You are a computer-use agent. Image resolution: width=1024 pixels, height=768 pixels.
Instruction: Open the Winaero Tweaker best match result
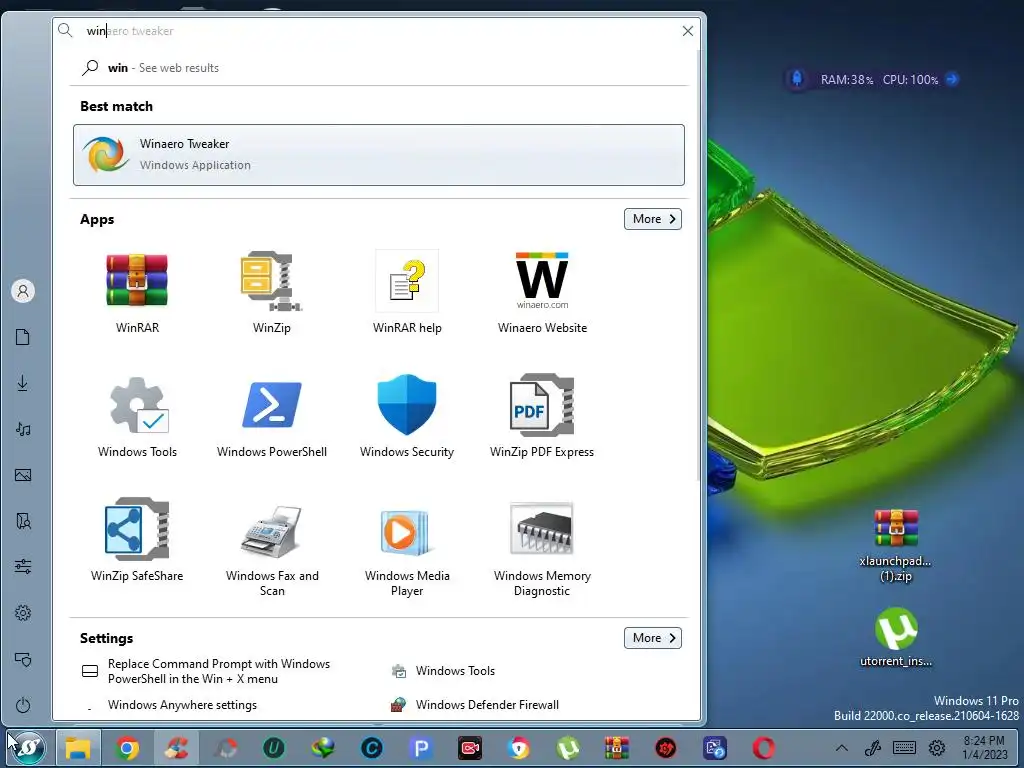[x=379, y=155]
